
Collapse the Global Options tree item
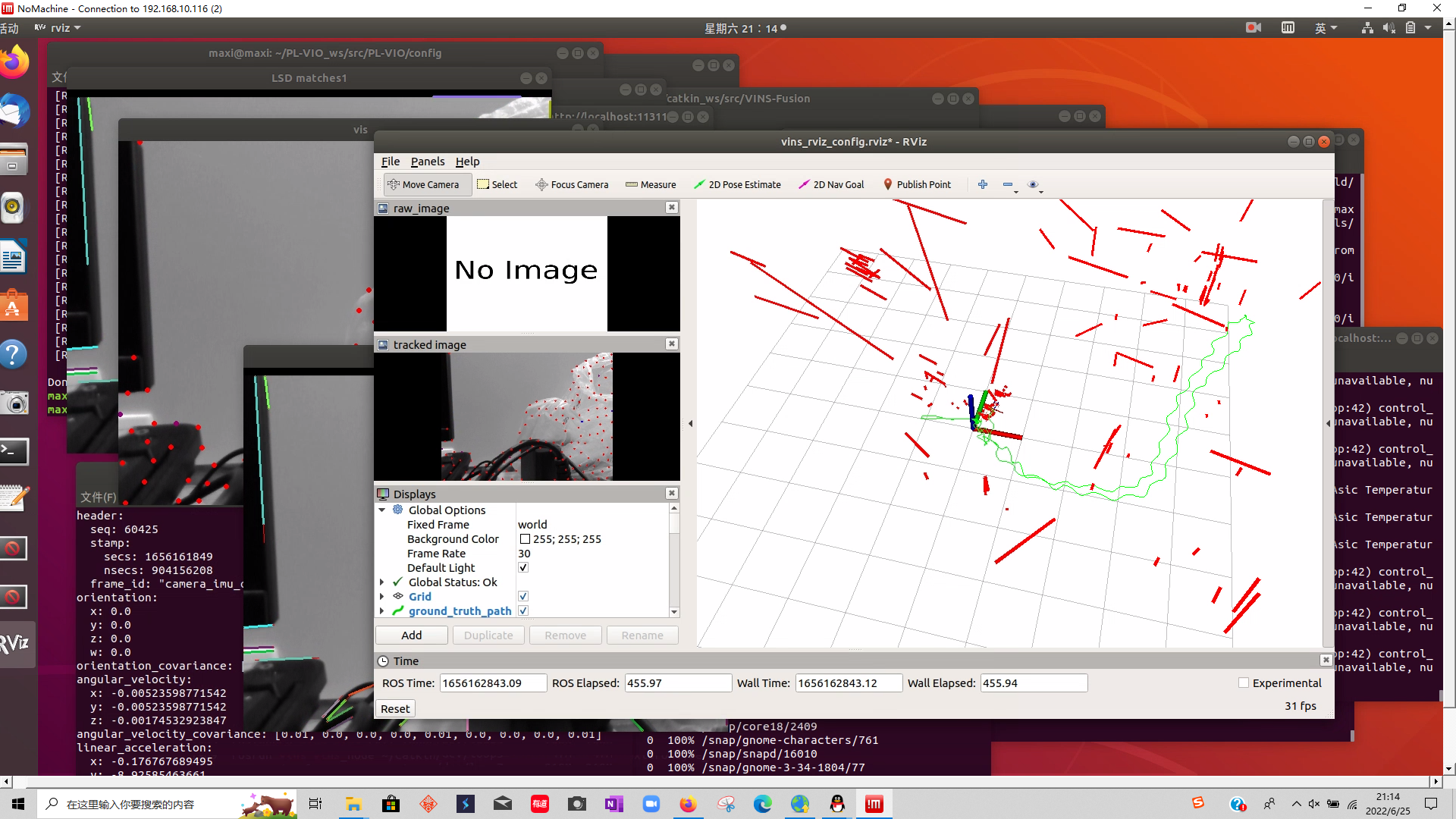pos(382,510)
